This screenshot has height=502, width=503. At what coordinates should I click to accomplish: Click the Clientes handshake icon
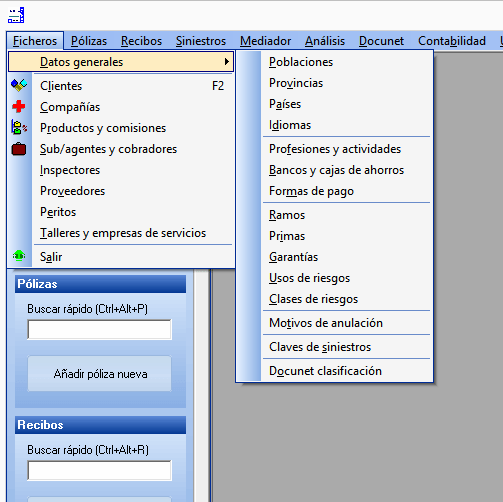point(19,85)
